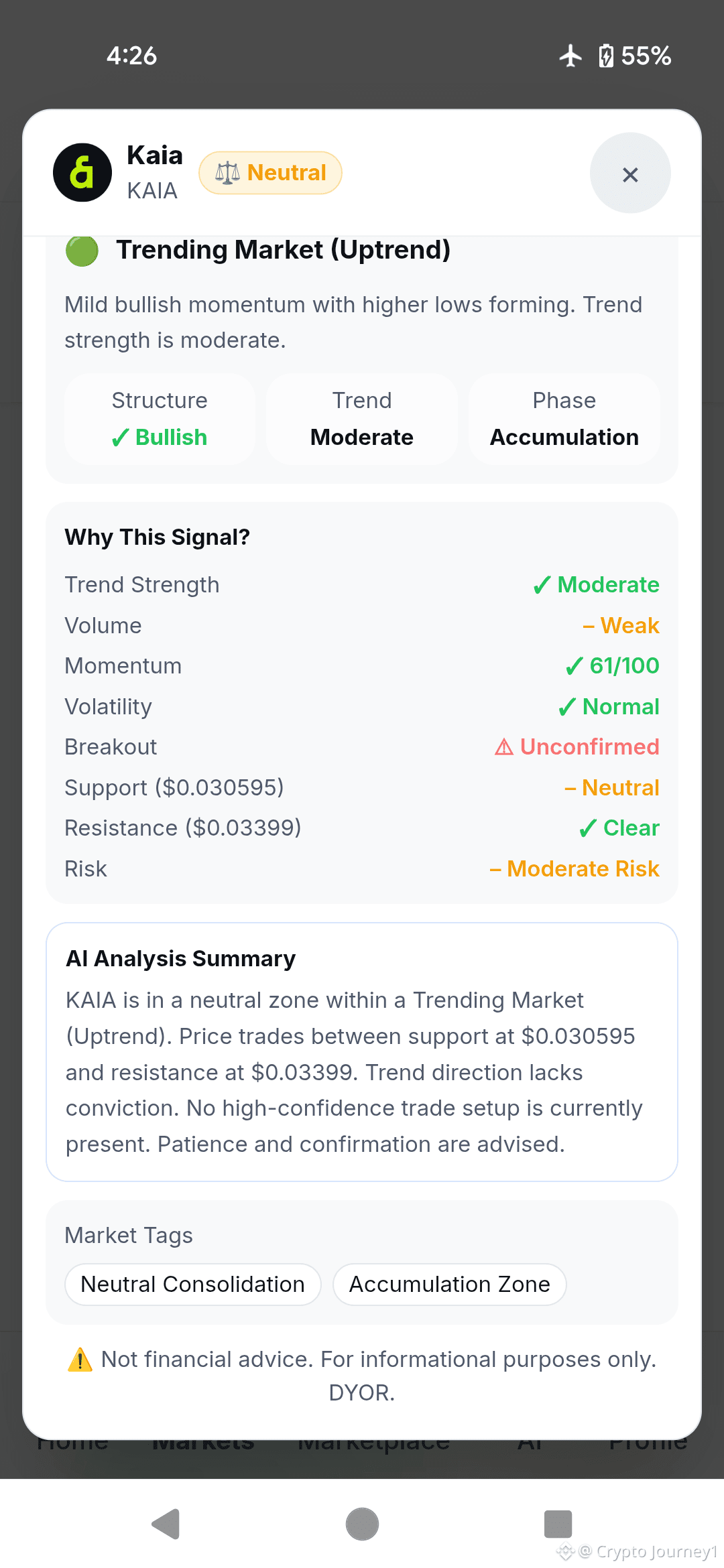The width and height of the screenshot is (724, 1568).
Task: Tap the Neutral signal badge
Action: pyautogui.click(x=270, y=173)
